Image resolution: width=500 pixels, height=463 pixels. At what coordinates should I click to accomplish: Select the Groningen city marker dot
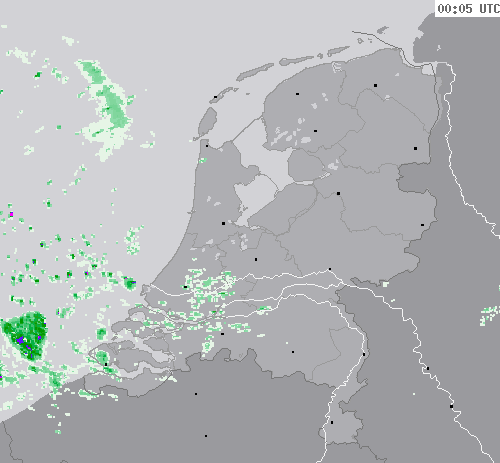point(375,86)
